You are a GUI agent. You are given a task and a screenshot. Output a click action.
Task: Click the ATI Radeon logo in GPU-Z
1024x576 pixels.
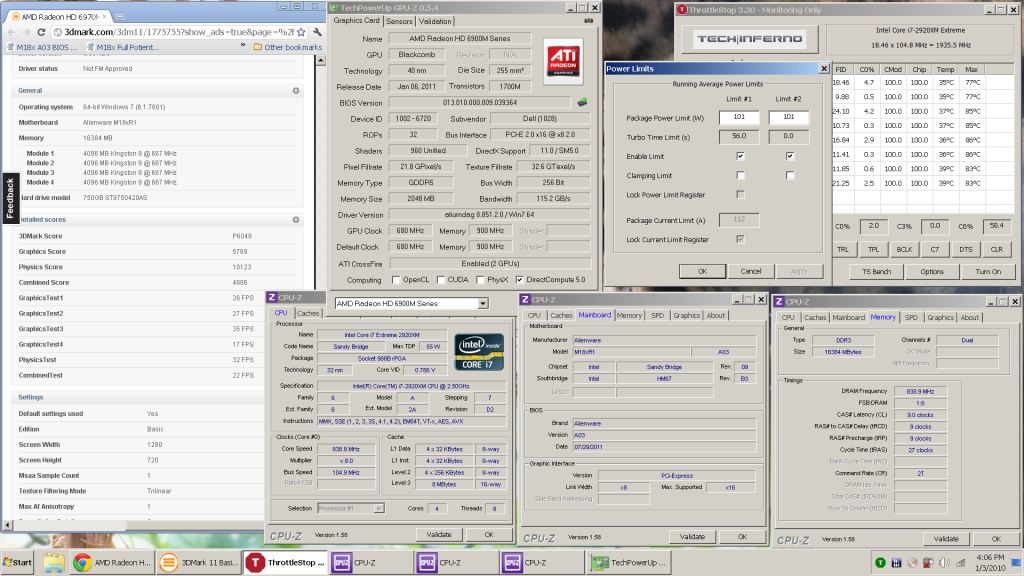[563, 62]
